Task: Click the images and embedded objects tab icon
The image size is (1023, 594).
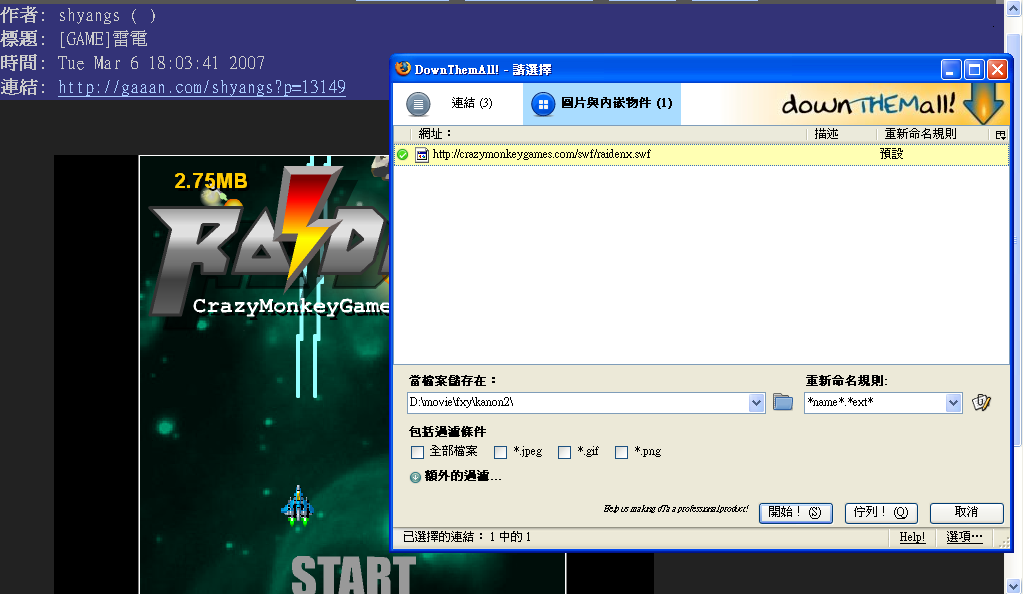Action: click(542, 104)
